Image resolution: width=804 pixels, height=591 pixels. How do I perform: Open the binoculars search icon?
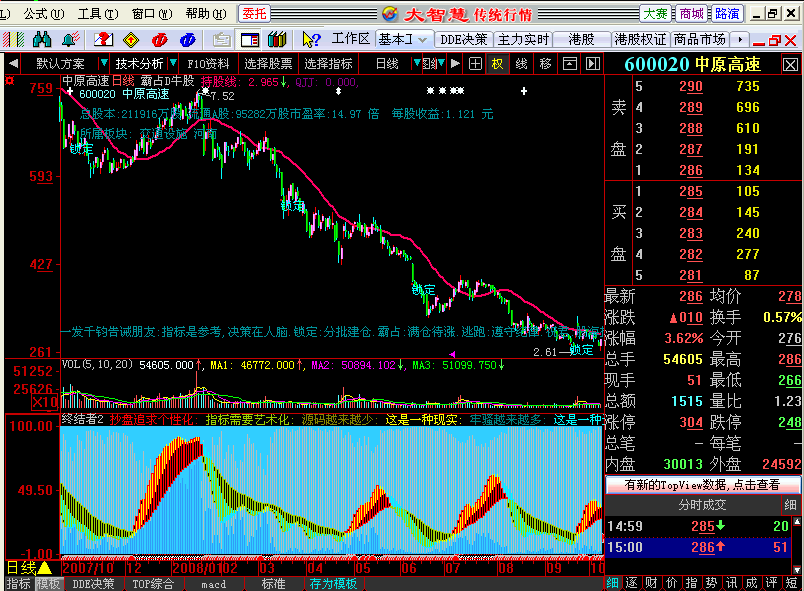[42, 39]
